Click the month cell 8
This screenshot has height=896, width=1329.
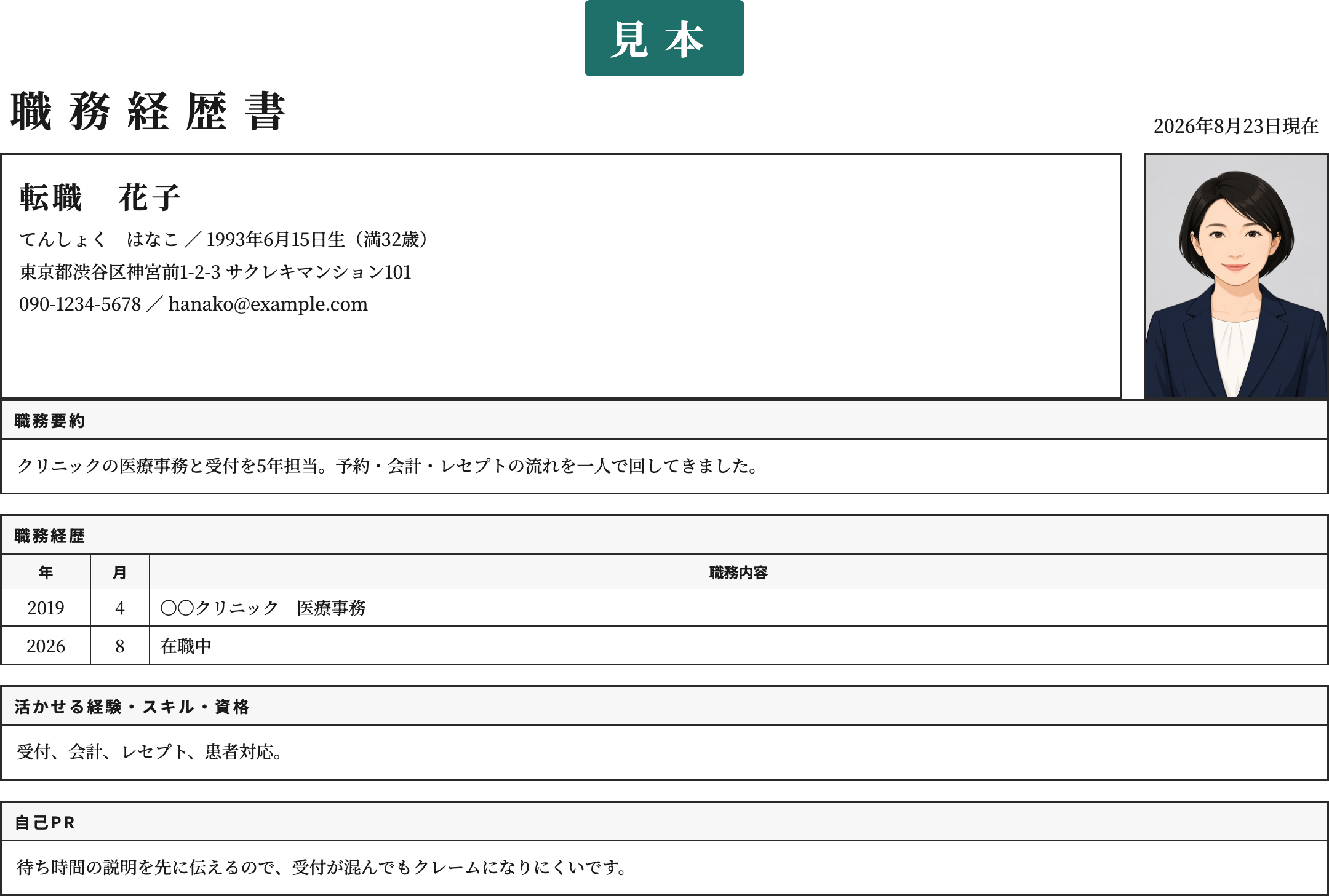point(120,646)
